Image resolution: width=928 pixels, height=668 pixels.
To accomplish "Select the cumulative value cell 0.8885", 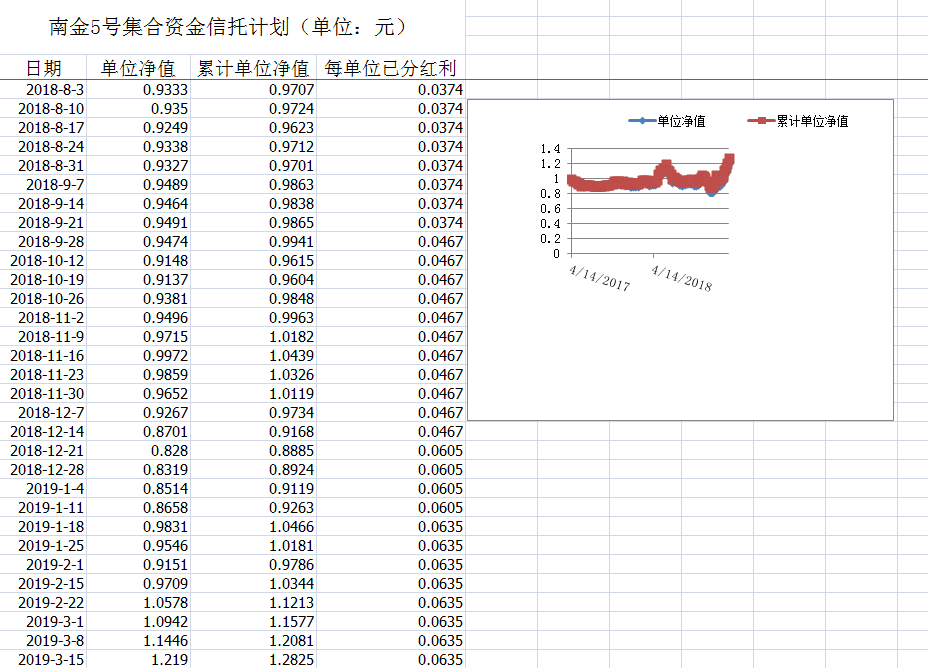I will click(253, 450).
